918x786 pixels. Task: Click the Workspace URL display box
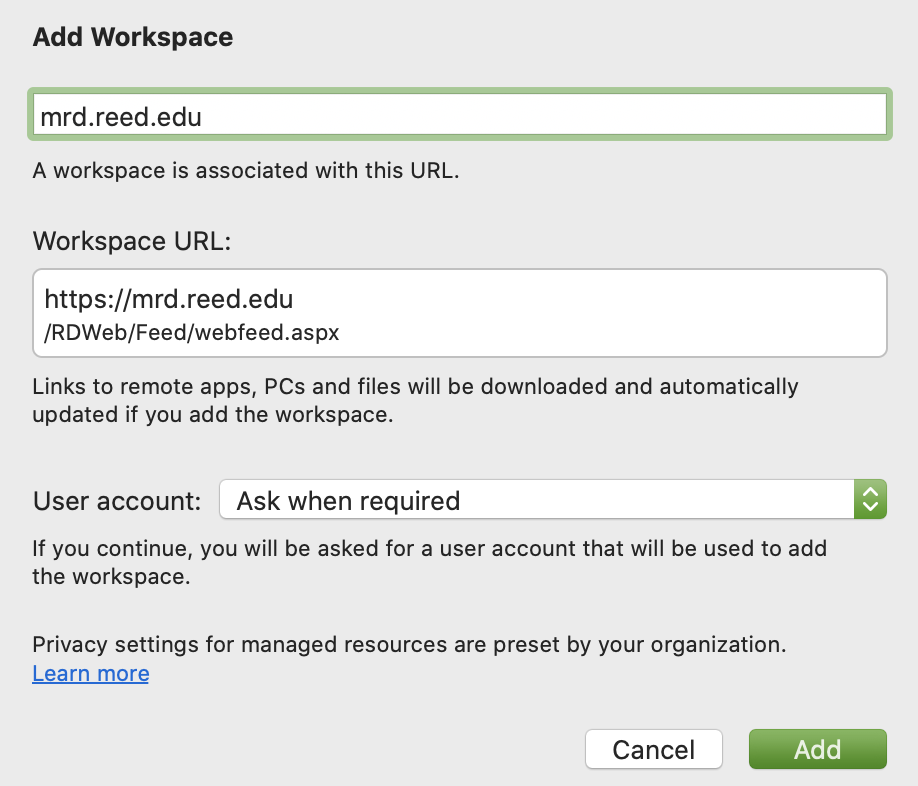click(459, 313)
